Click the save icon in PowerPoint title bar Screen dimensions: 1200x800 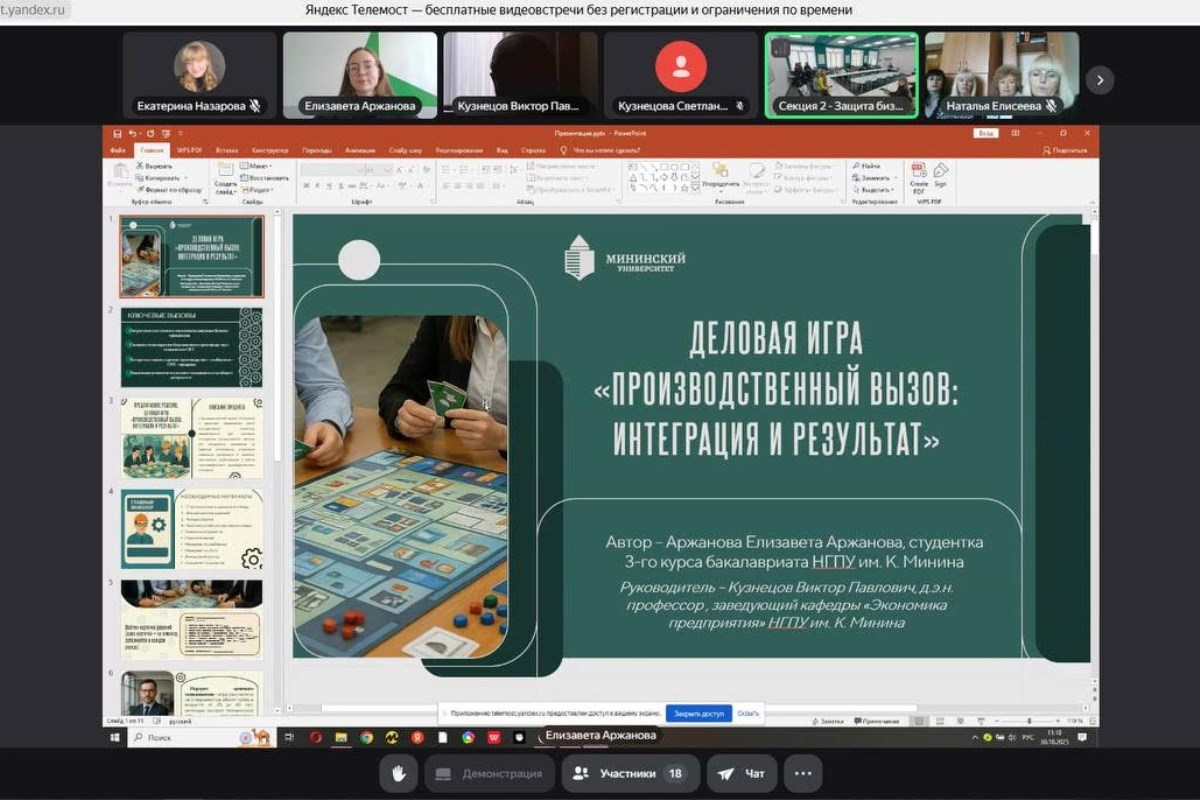click(118, 133)
